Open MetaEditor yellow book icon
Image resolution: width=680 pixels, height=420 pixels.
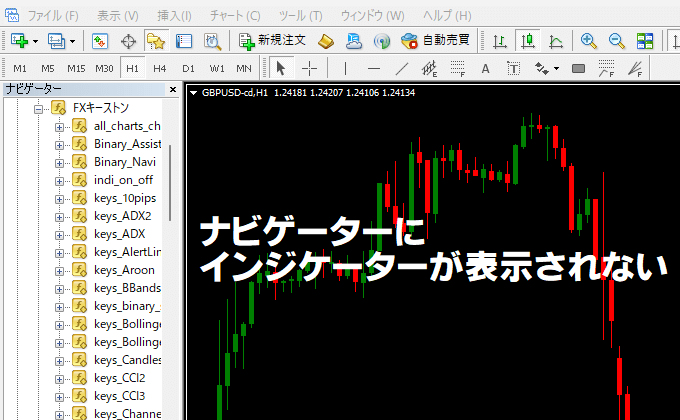(x=326, y=41)
